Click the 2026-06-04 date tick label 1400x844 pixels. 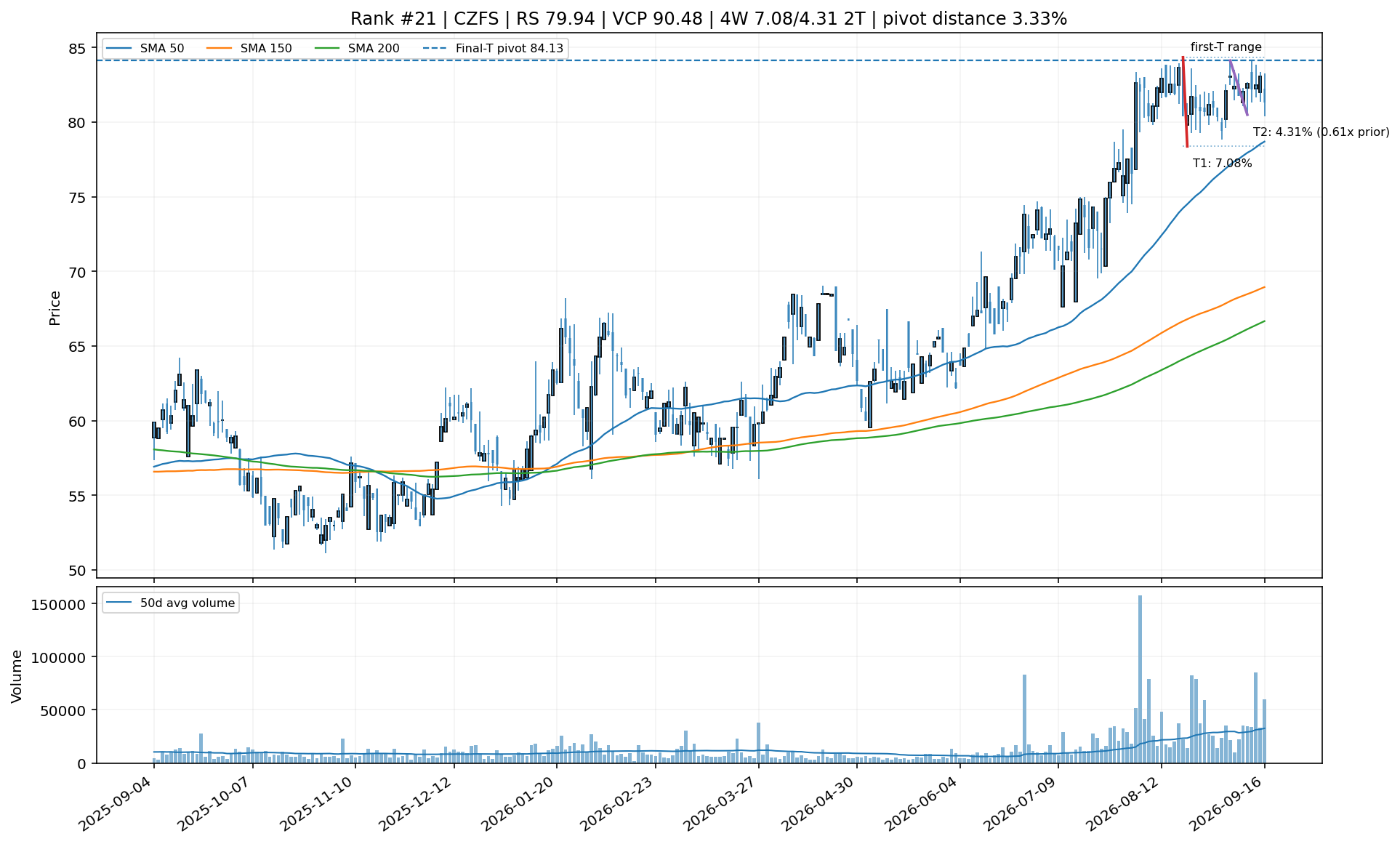(x=922, y=803)
